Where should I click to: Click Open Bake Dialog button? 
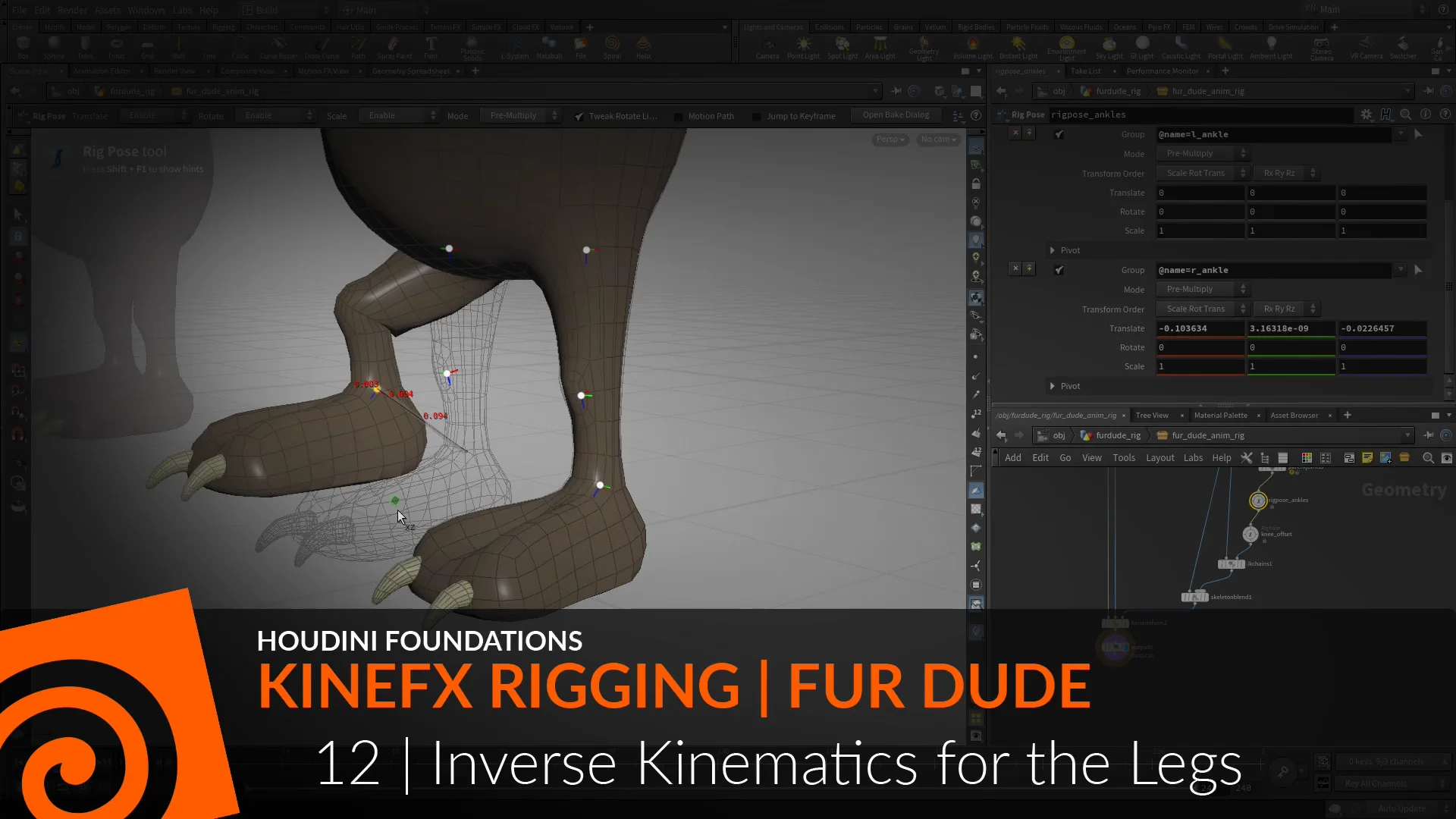896,115
